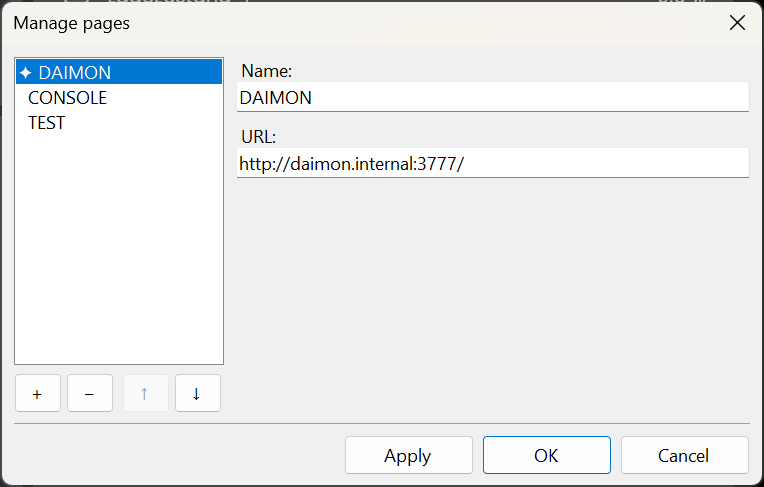
Task: Select CONSOLE in the pages list
Action: pos(67,98)
